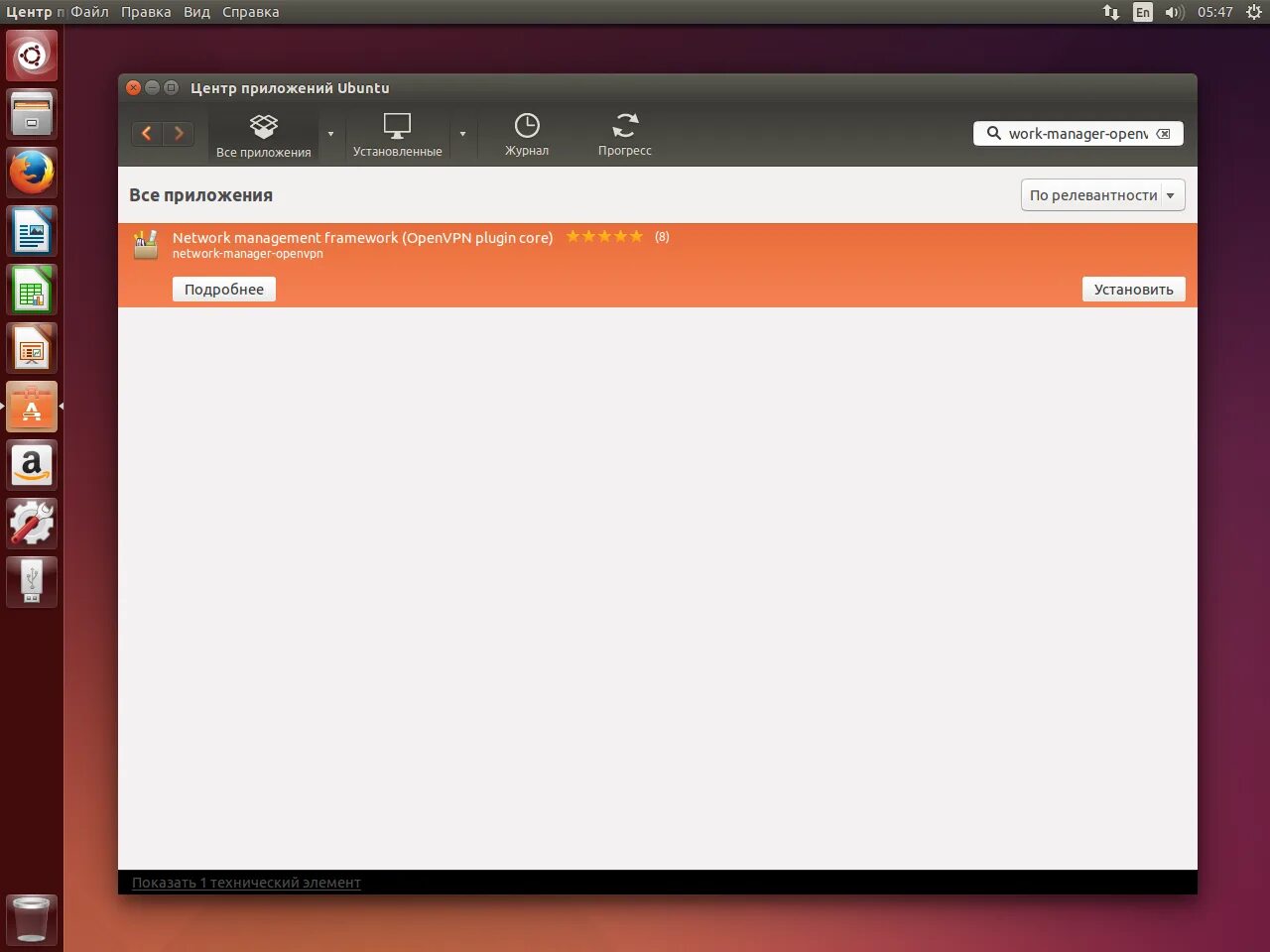Open the Правка menu
Image resolution: width=1270 pixels, height=952 pixels.
coord(146,12)
